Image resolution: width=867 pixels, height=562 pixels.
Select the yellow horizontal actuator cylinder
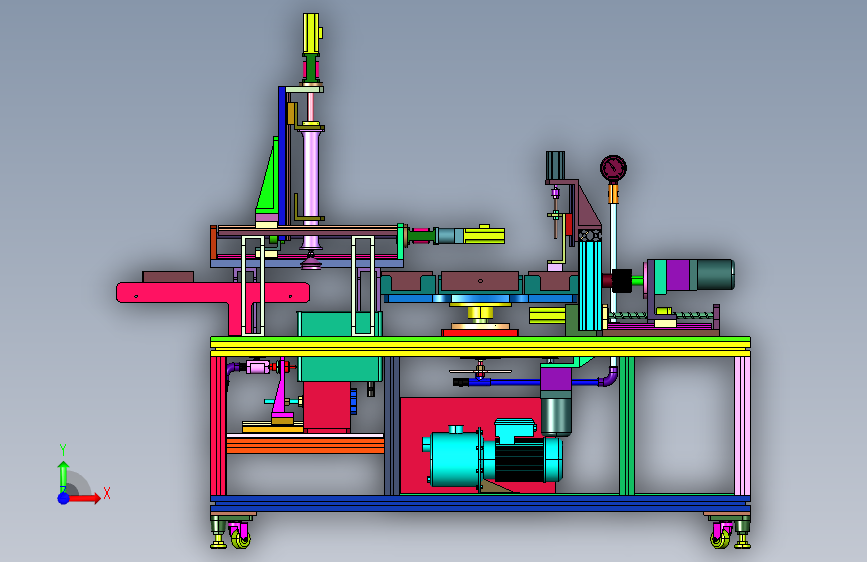(x=484, y=236)
